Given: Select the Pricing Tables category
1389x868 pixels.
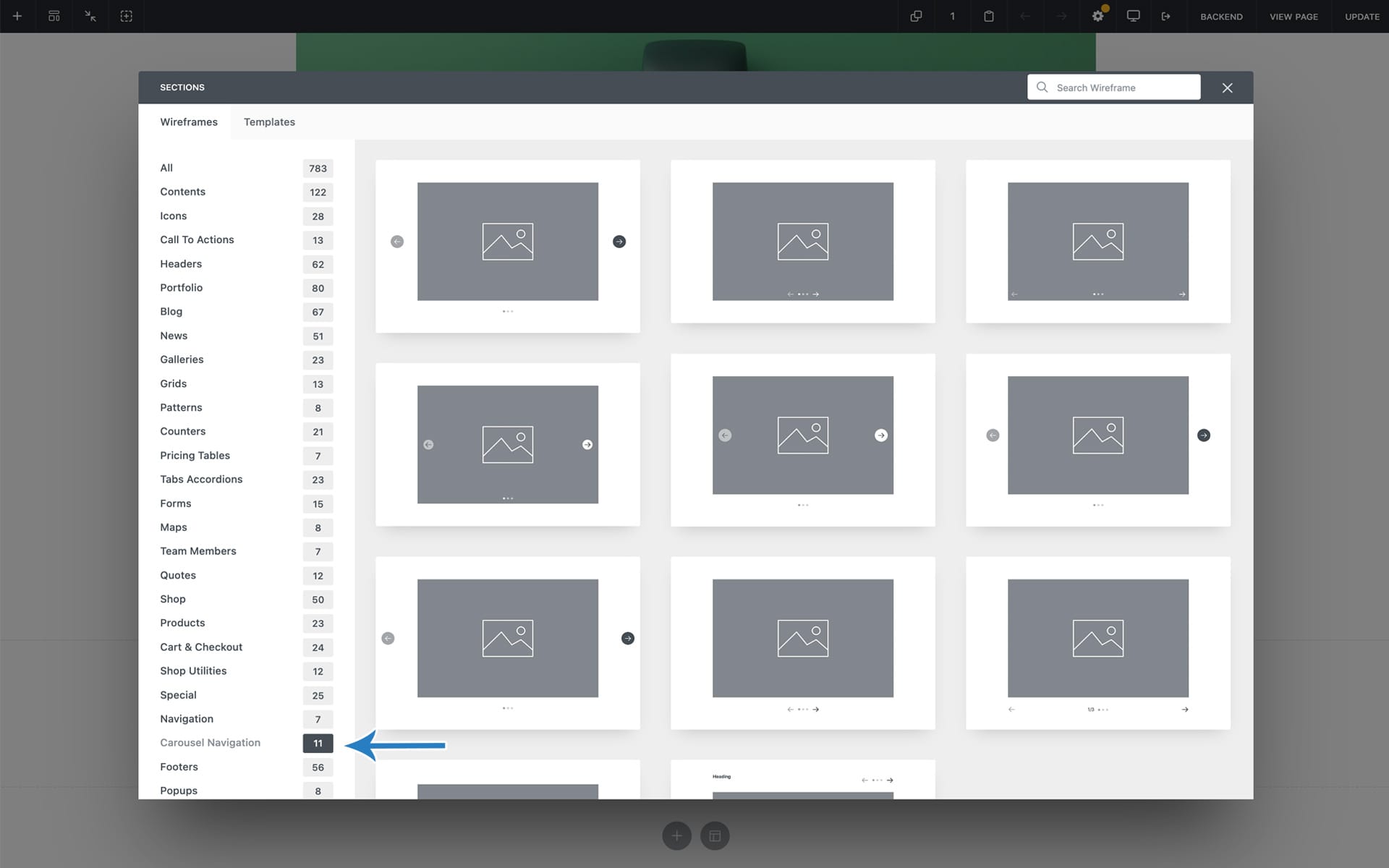Looking at the screenshot, I should point(195,455).
